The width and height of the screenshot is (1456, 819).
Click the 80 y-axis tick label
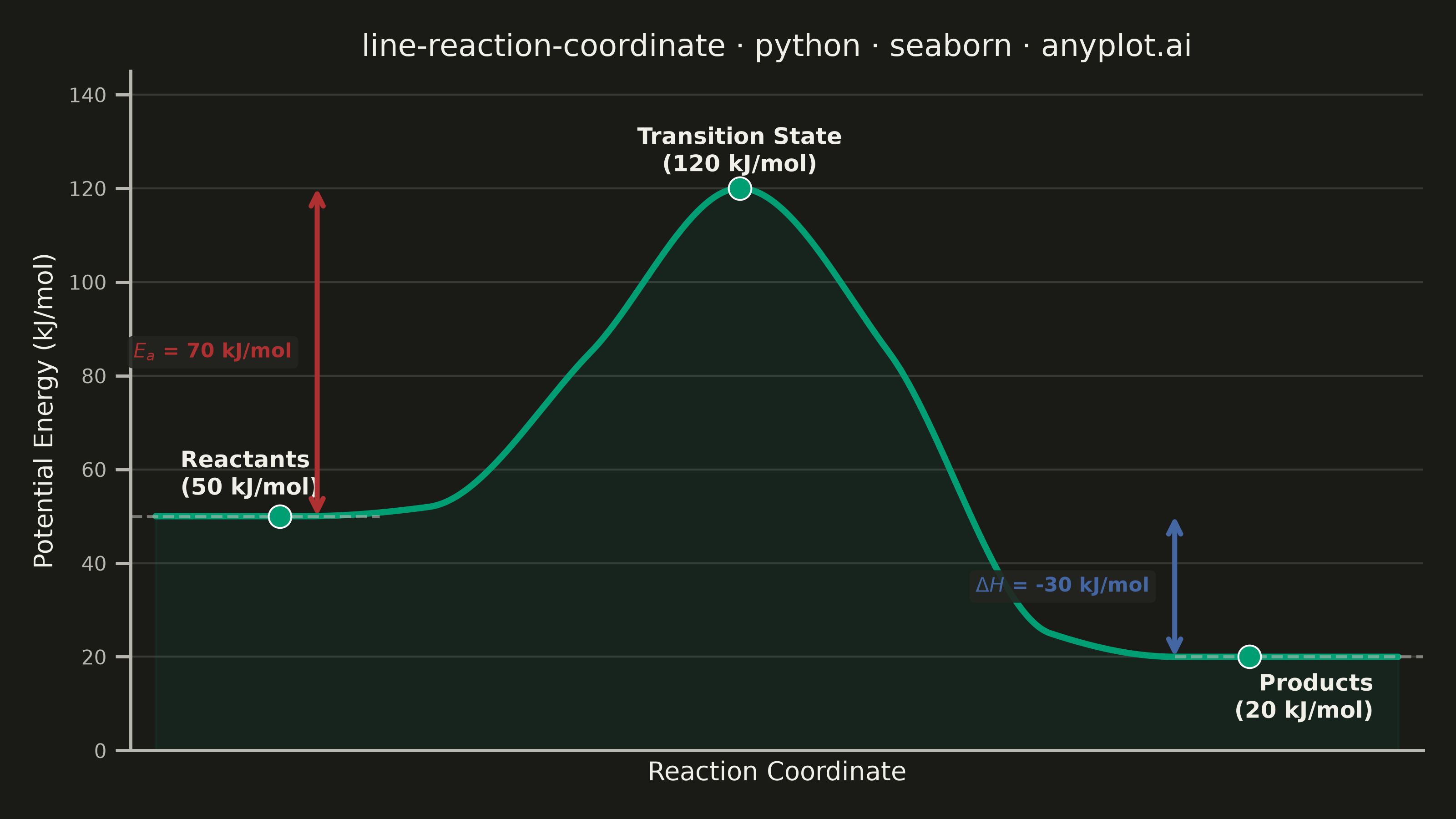(94, 377)
